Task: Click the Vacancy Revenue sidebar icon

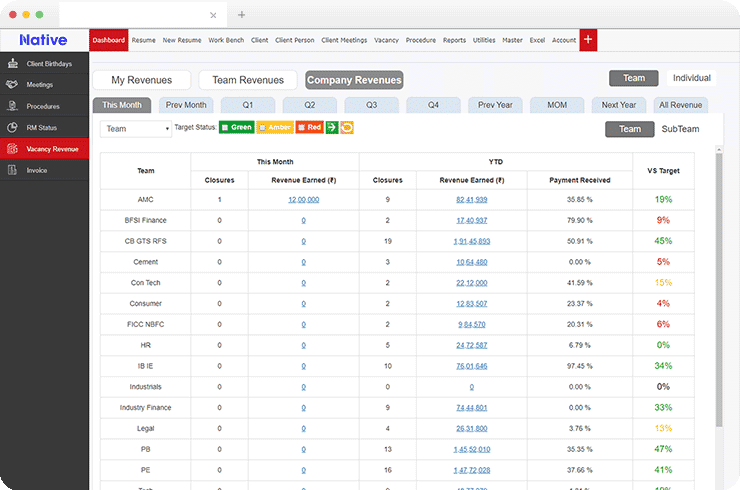Action: 12,149
